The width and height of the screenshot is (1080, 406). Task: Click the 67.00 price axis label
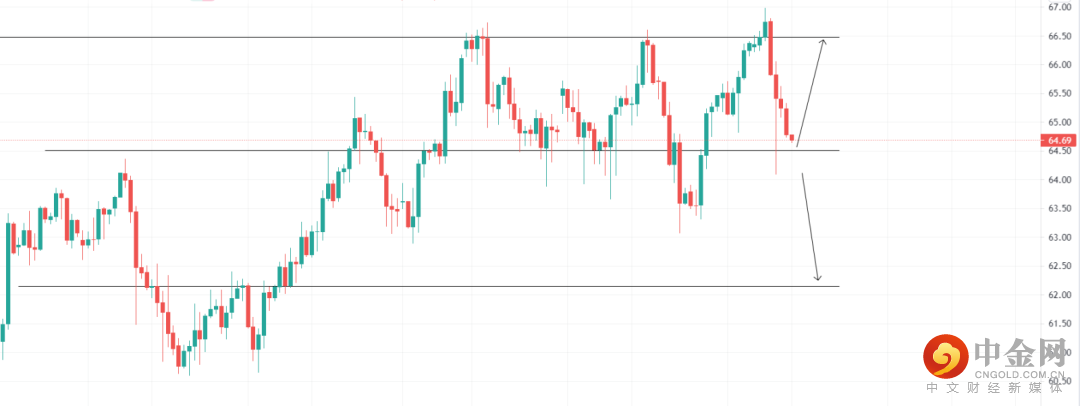pos(1060,7)
